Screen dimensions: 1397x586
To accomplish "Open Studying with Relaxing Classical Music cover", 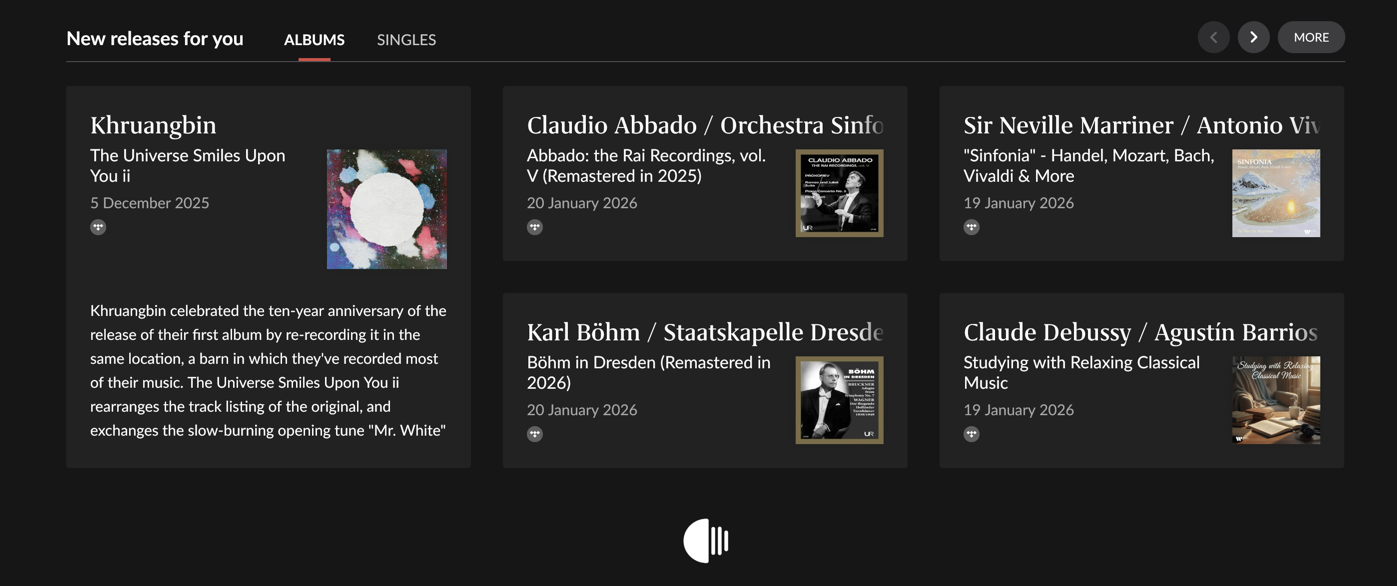I will pos(1276,400).
